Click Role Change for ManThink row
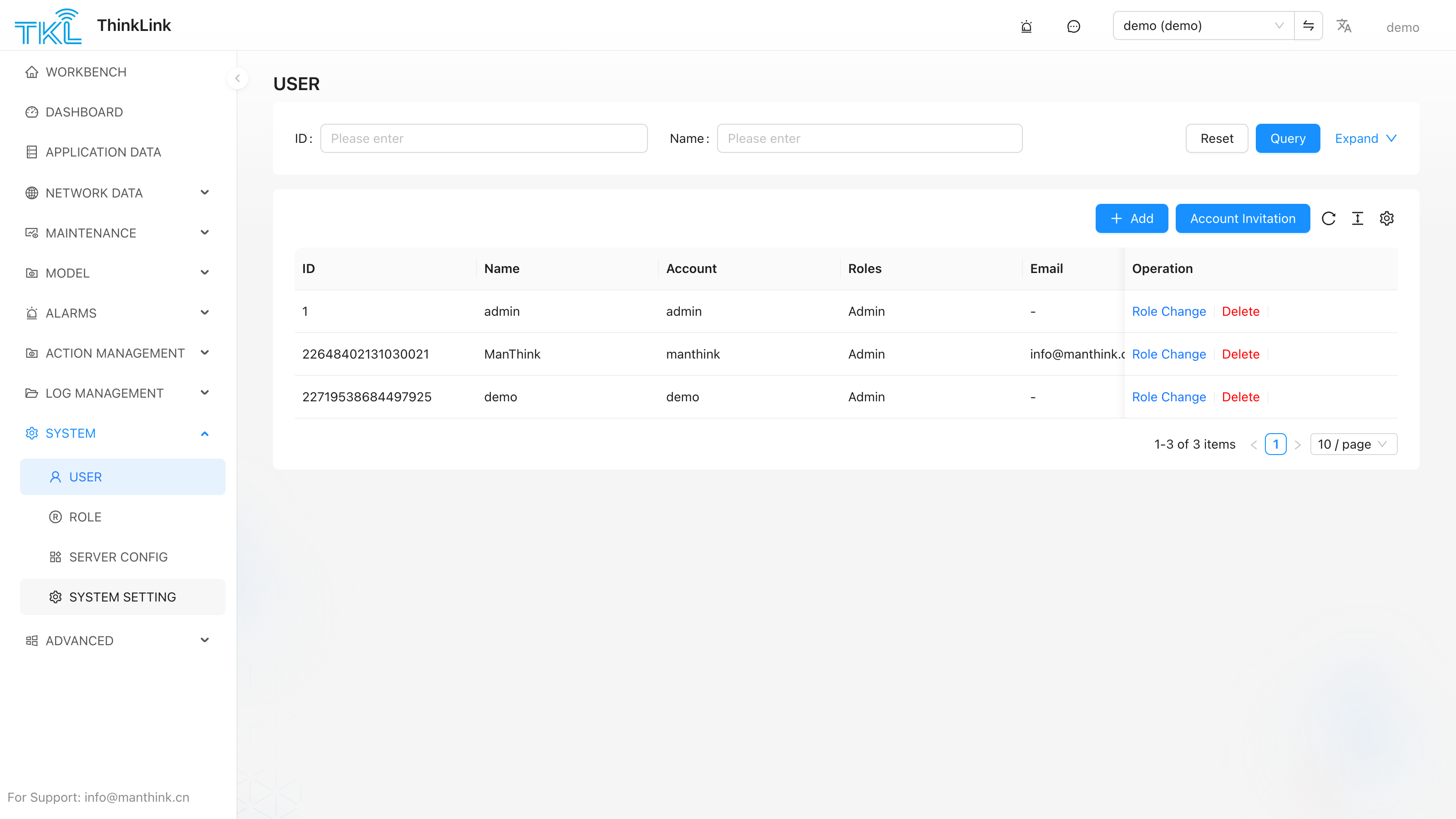Image resolution: width=1456 pixels, height=819 pixels. [x=1168, y=354]
